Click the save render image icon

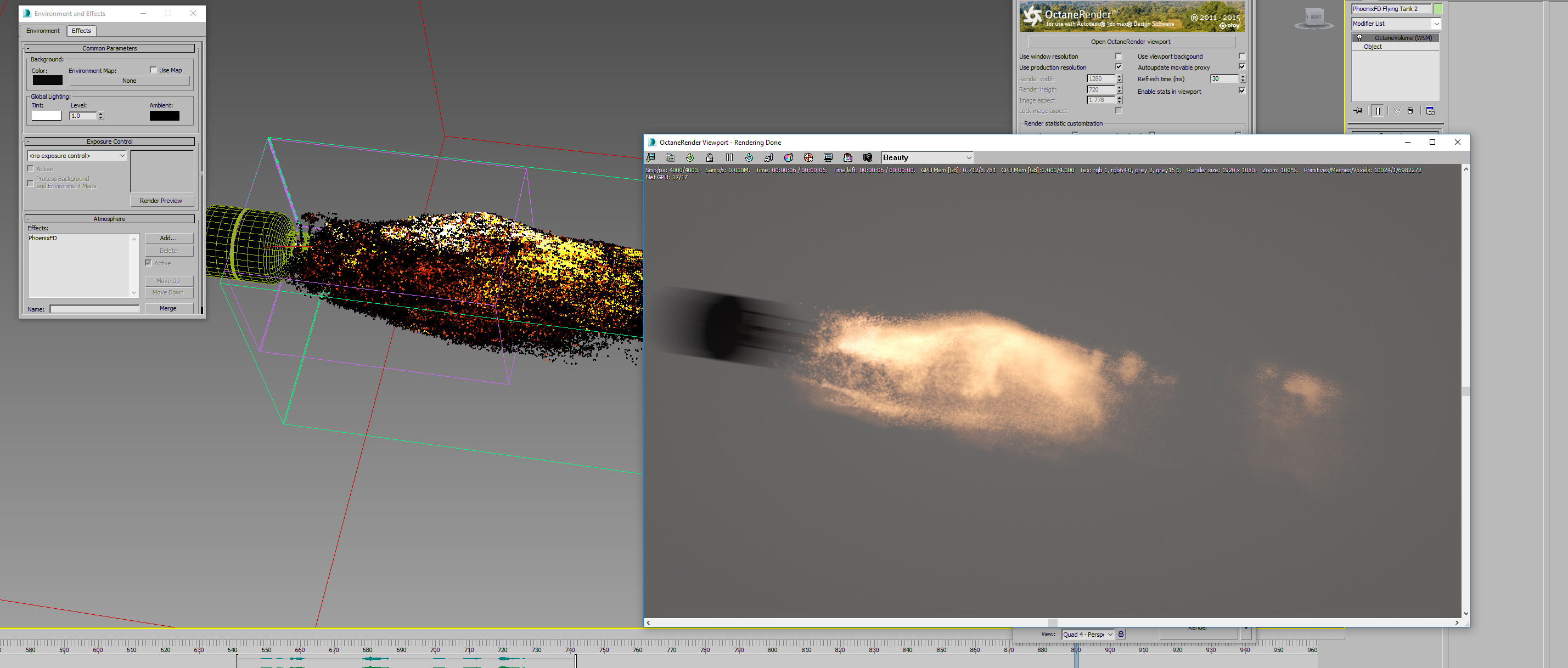click(x=651, y=157)
